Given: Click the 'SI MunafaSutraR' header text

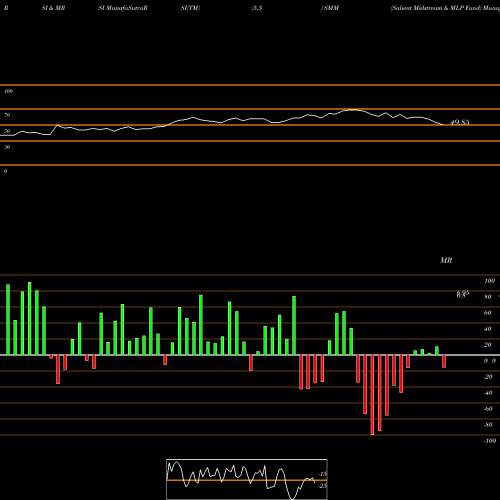Looking at the screenshot, I should tap(123, 8).
